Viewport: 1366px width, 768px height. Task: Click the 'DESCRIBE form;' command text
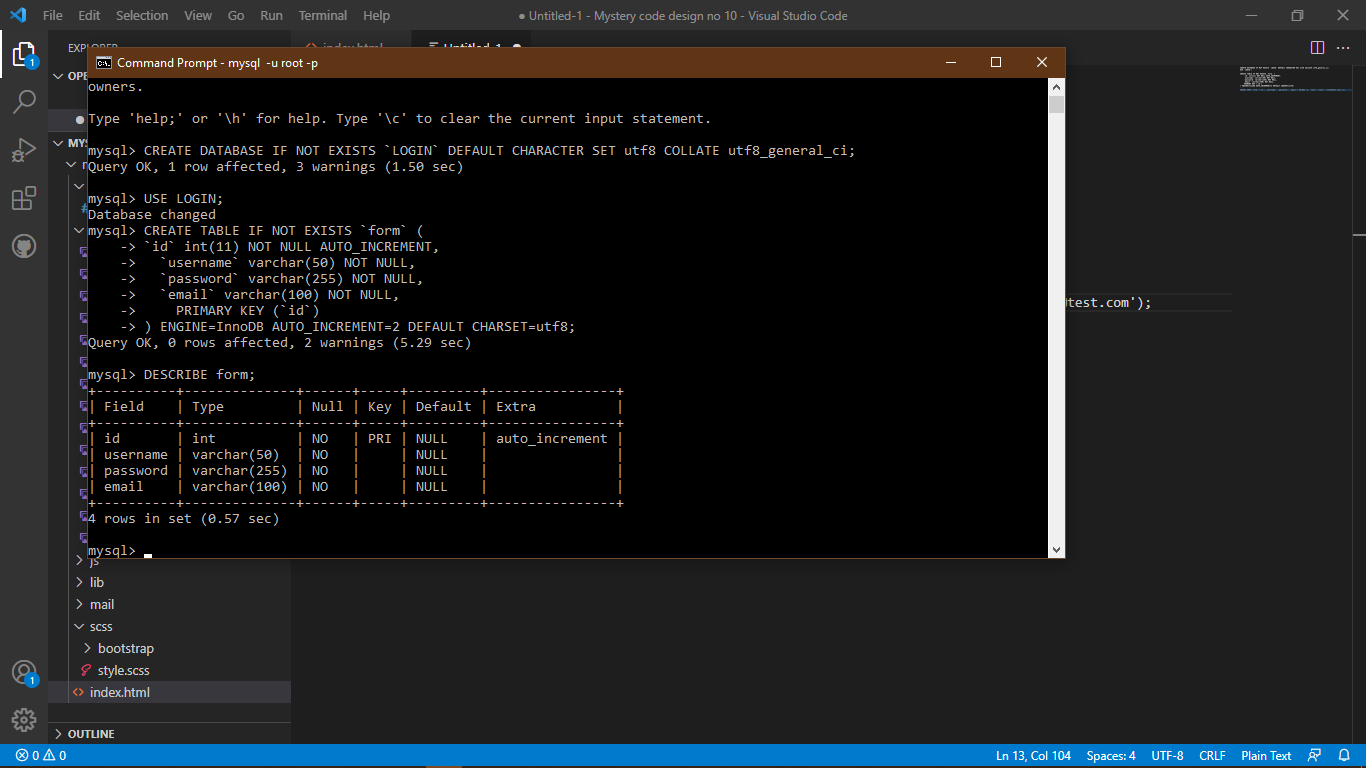pos(200,375)
